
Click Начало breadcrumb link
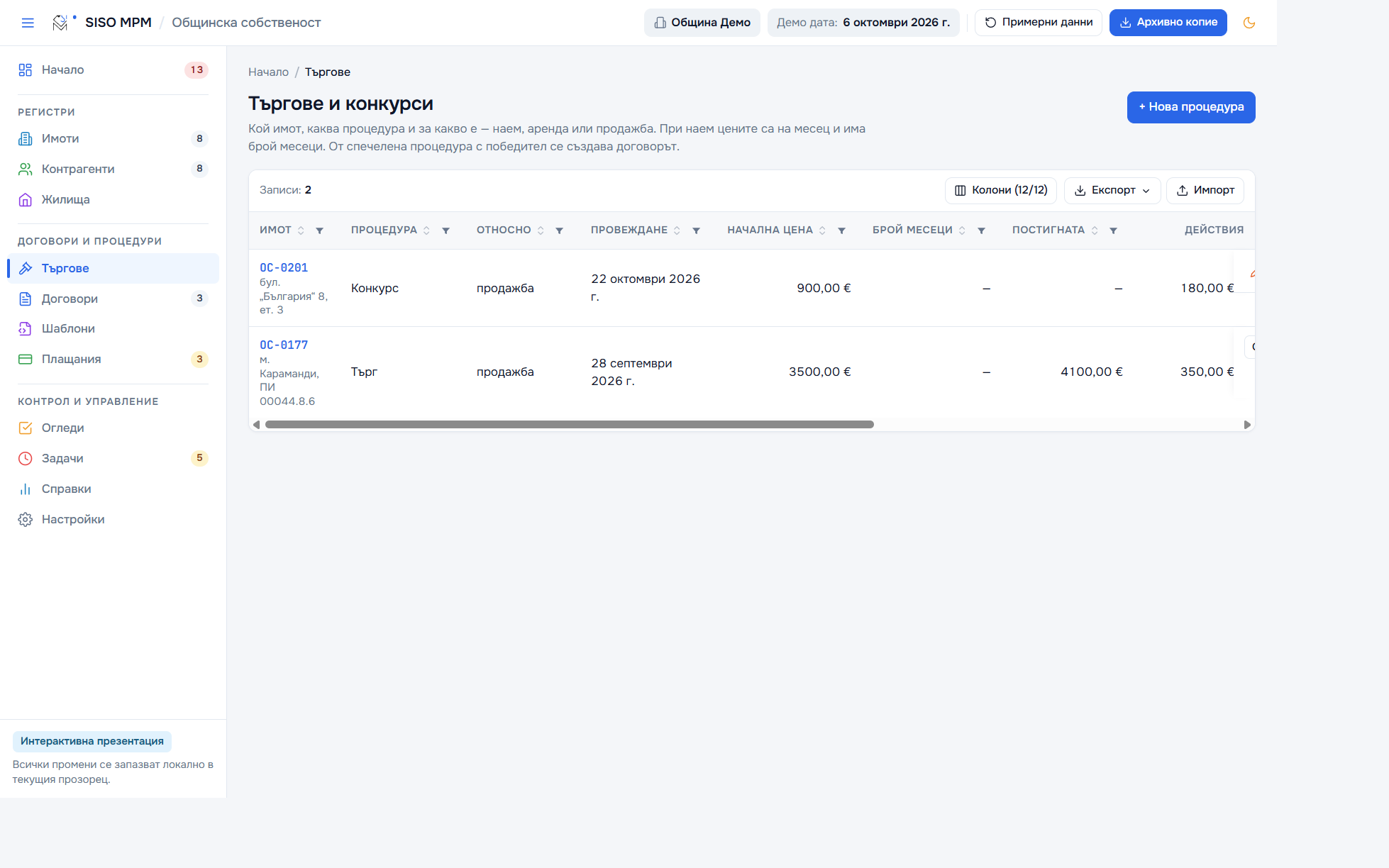click(268, 72)
